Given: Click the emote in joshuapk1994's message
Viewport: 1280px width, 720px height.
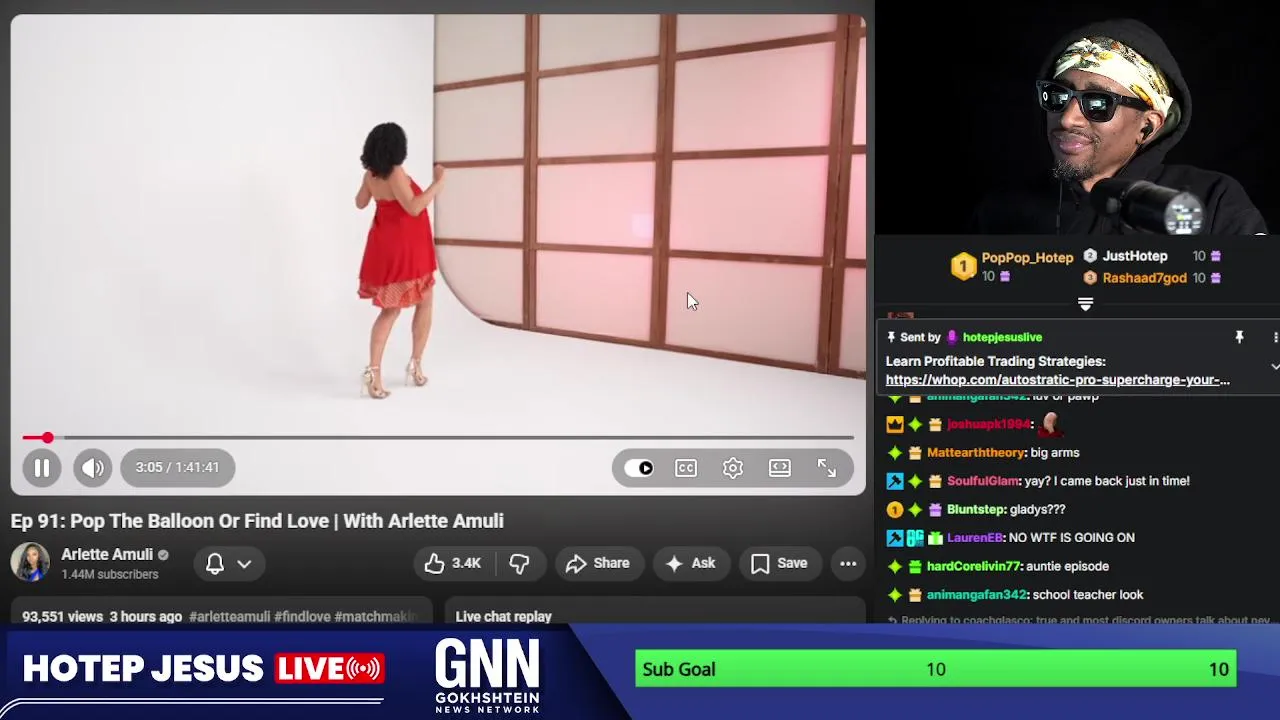Looking at the screenshot, I should (1048, 424).
